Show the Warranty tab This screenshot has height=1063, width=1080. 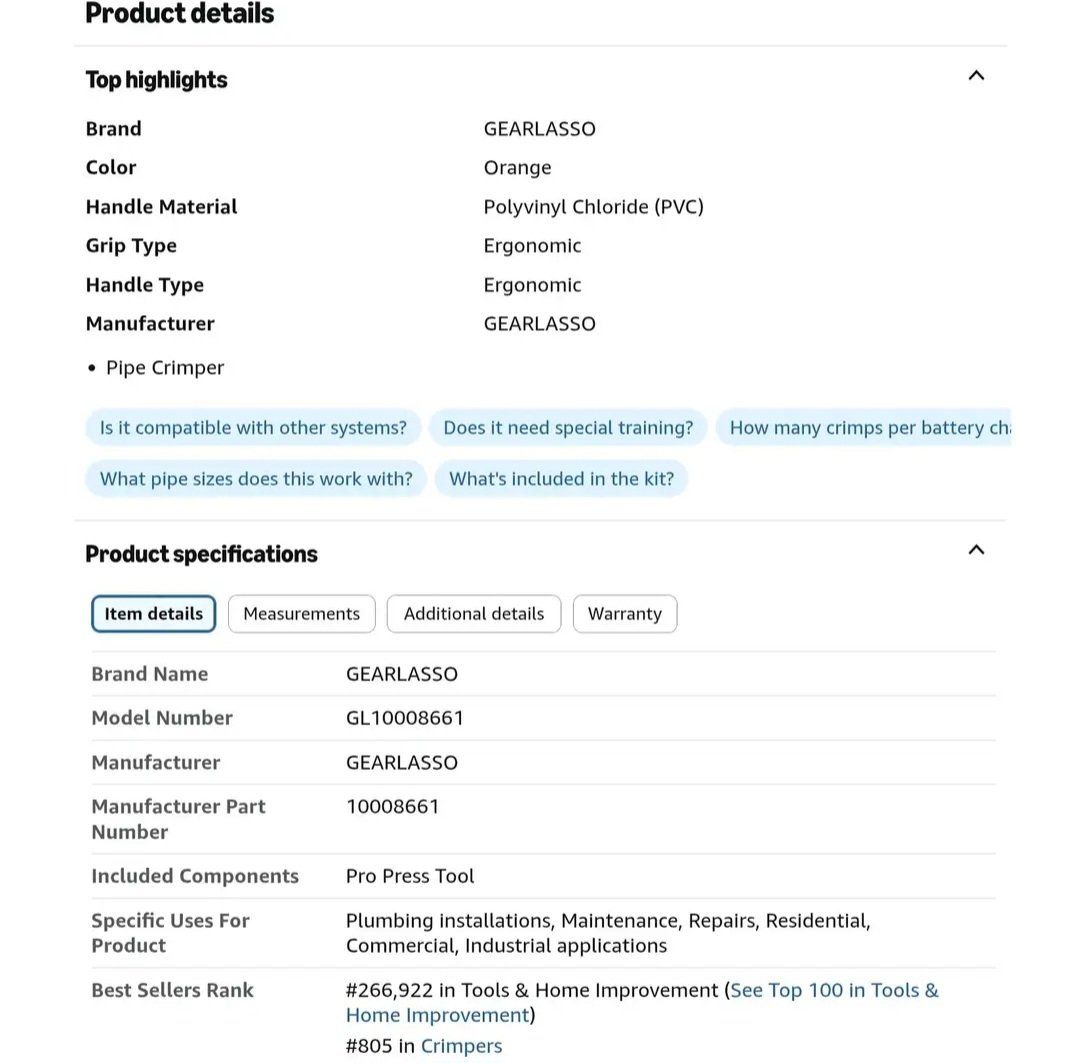click(624, 614)
